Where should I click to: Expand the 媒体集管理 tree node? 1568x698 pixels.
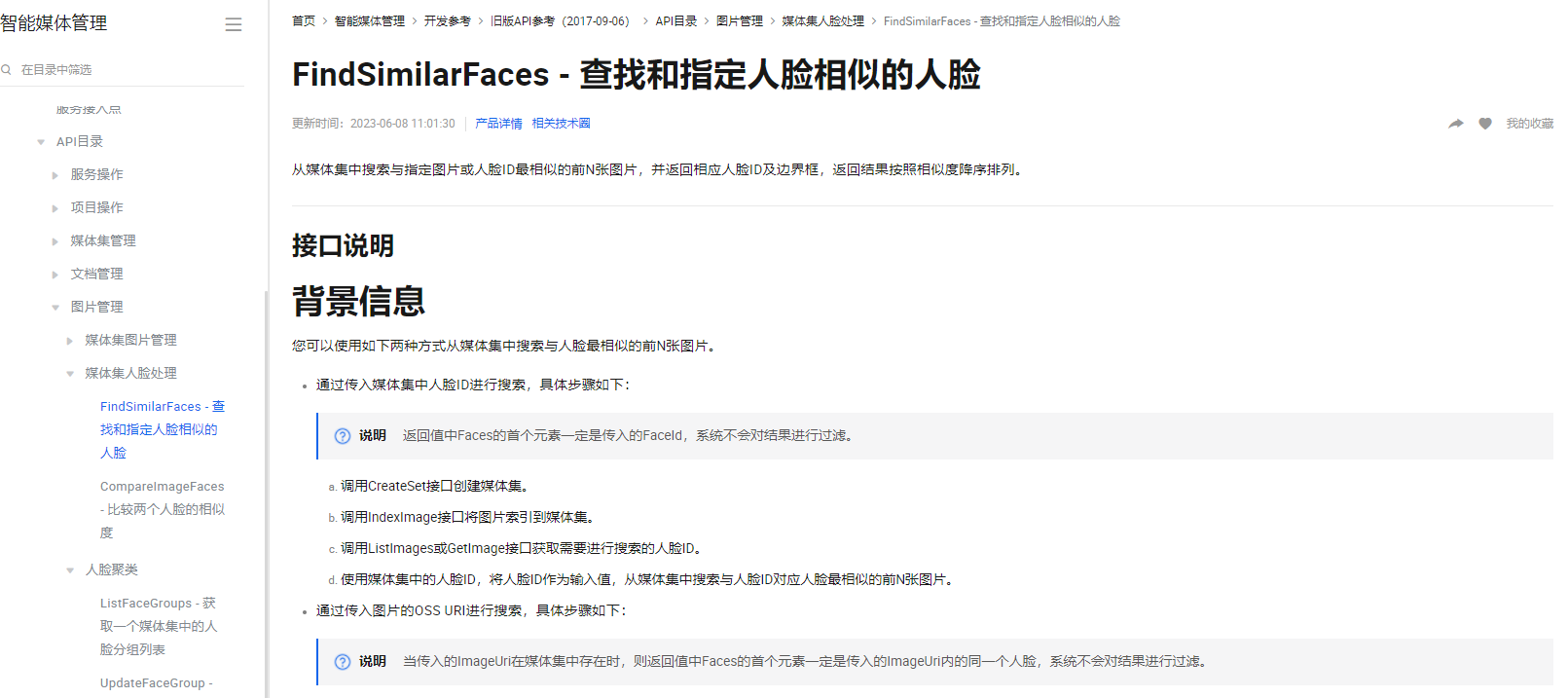(x=55, y=241)
